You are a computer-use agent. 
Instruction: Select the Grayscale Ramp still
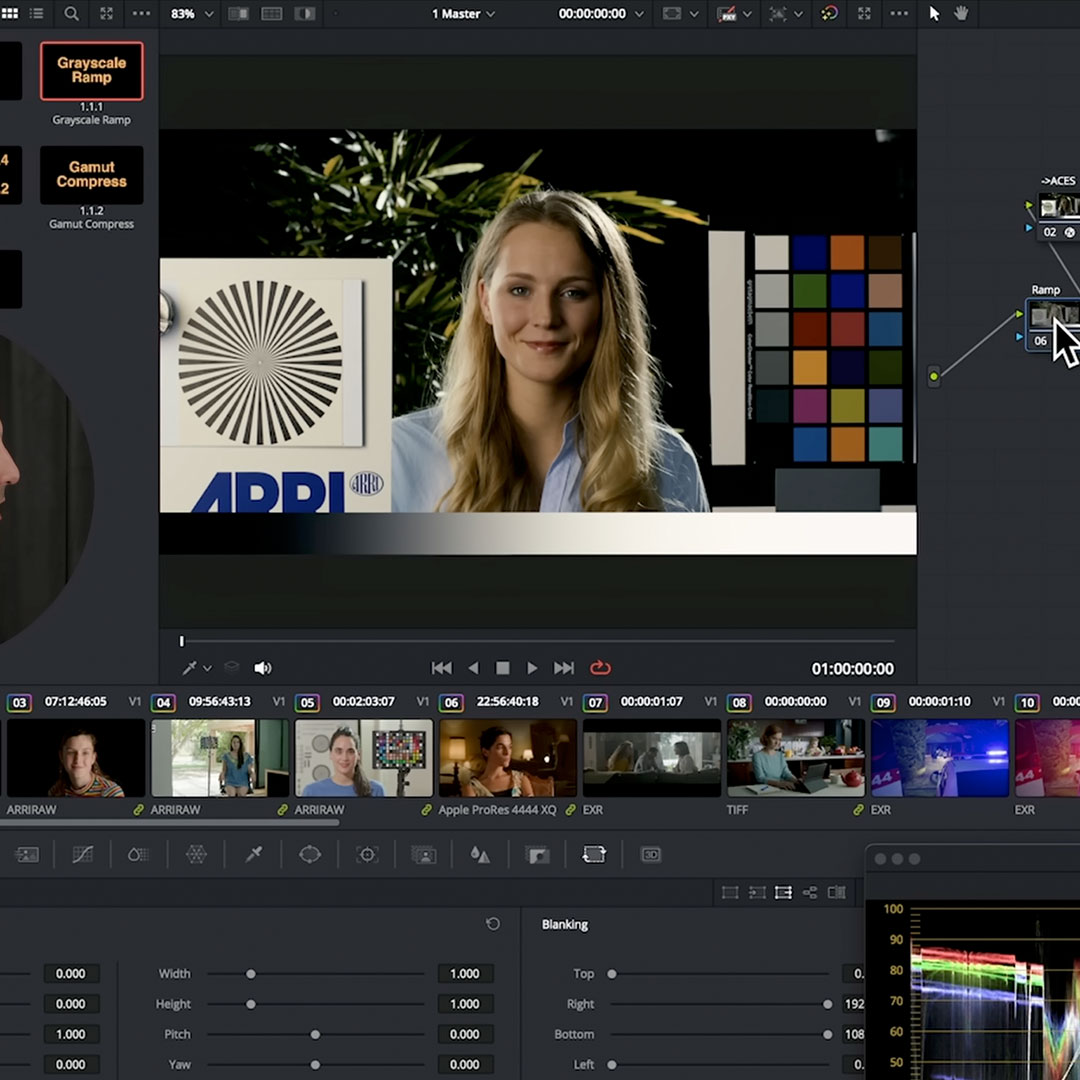click(92, 71)
